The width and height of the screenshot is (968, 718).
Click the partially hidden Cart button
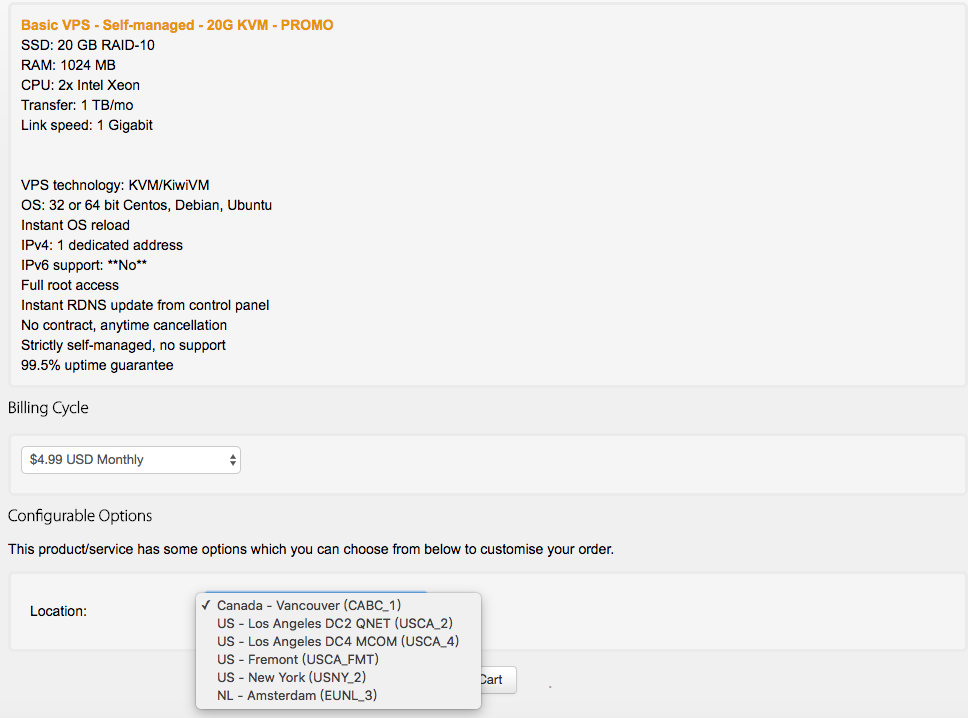[497, 680]
